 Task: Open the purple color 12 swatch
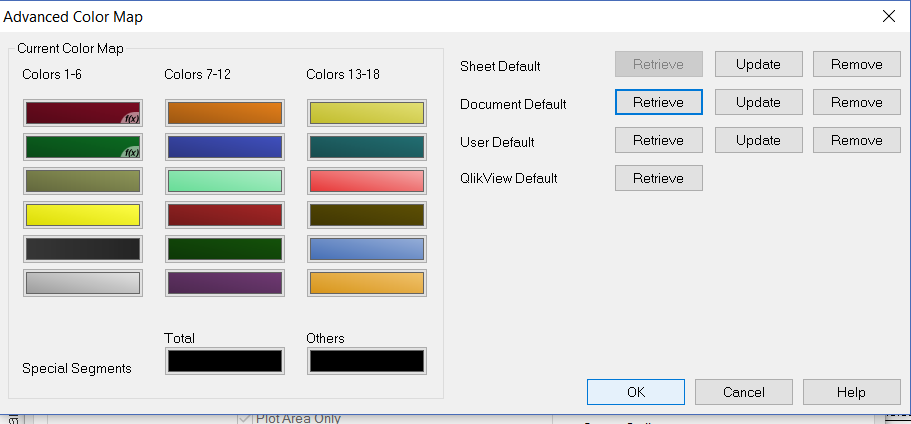click(x=225, y=283)
